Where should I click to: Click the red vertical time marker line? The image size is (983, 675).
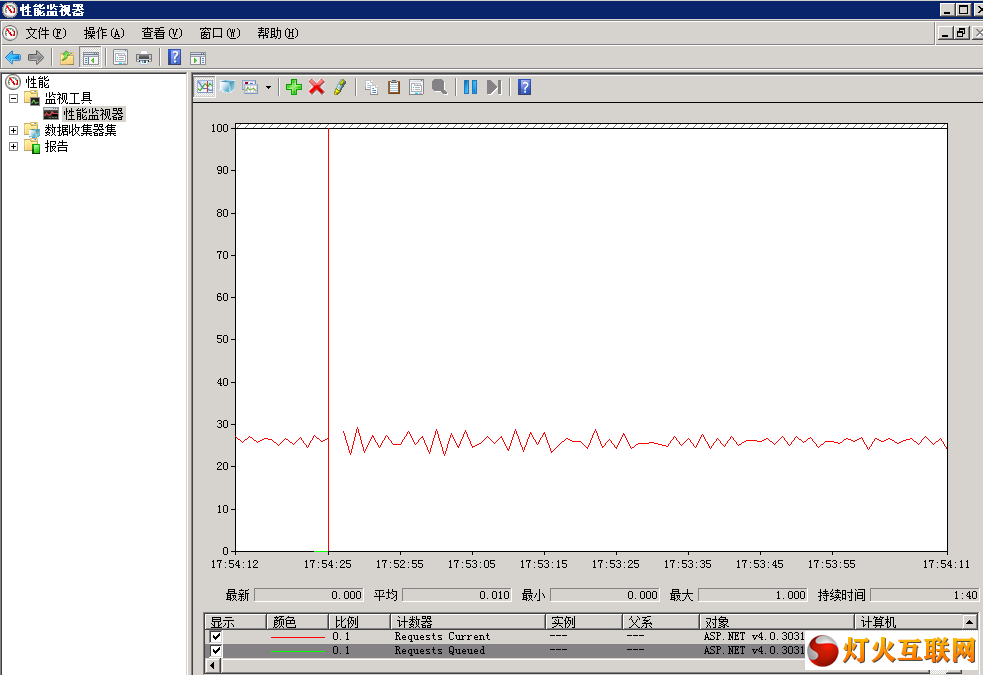click(x=329, y=340)
